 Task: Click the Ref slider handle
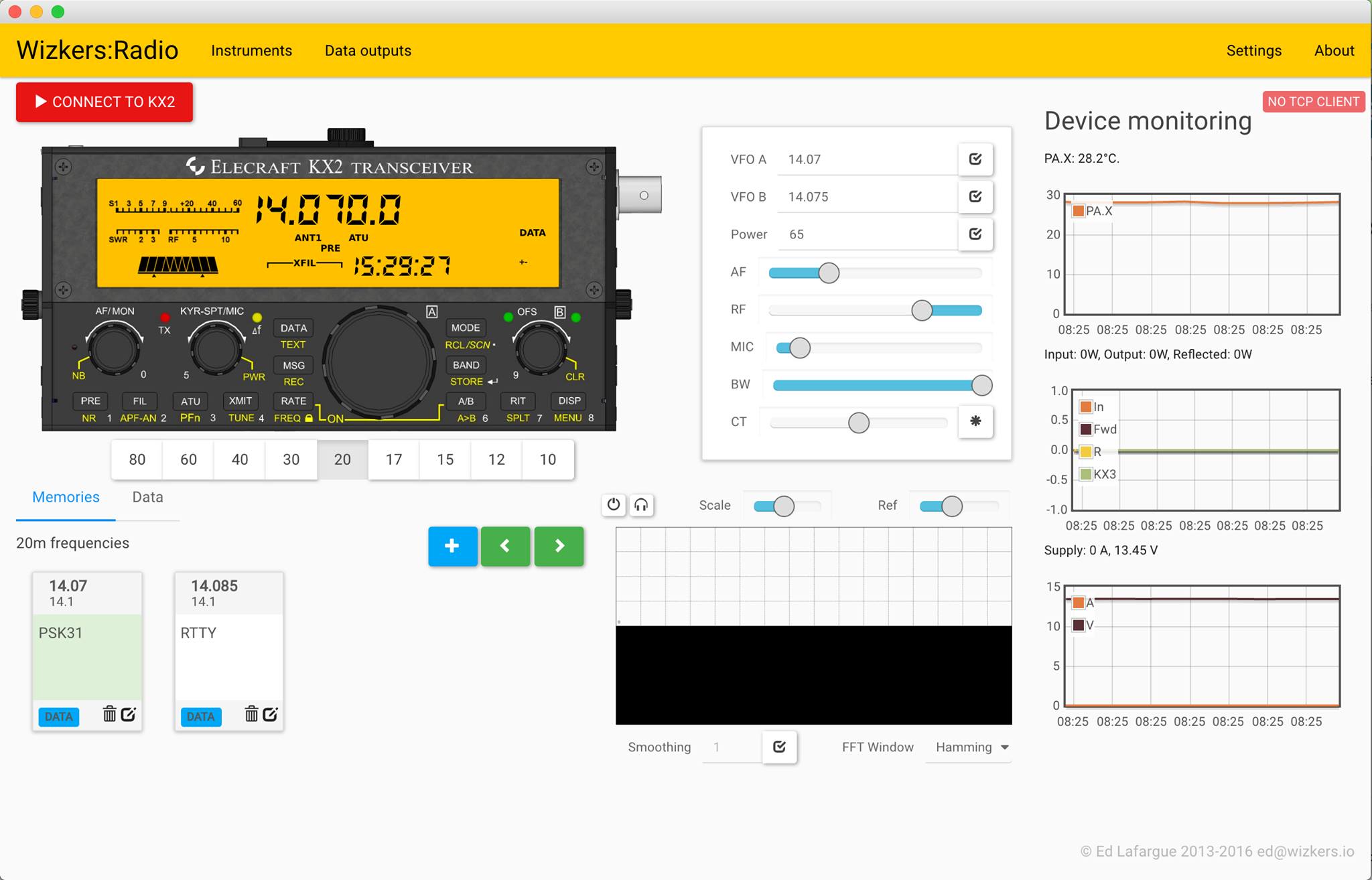pos(951,506)
